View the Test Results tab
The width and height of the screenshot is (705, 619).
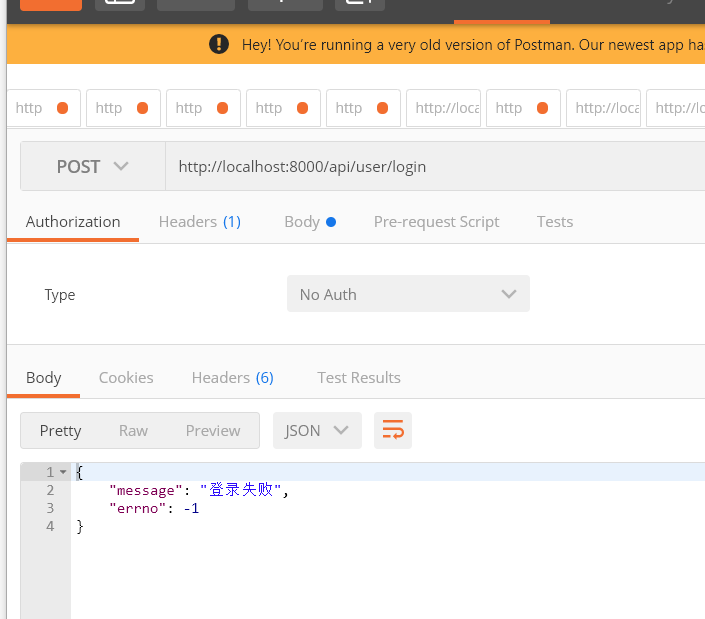[359, 377]
